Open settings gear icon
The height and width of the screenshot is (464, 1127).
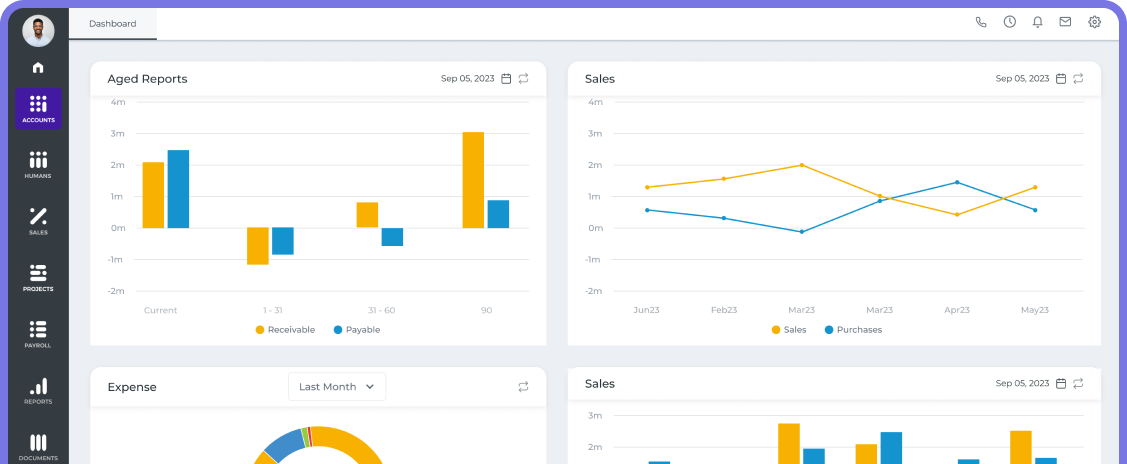(1095, 22)
